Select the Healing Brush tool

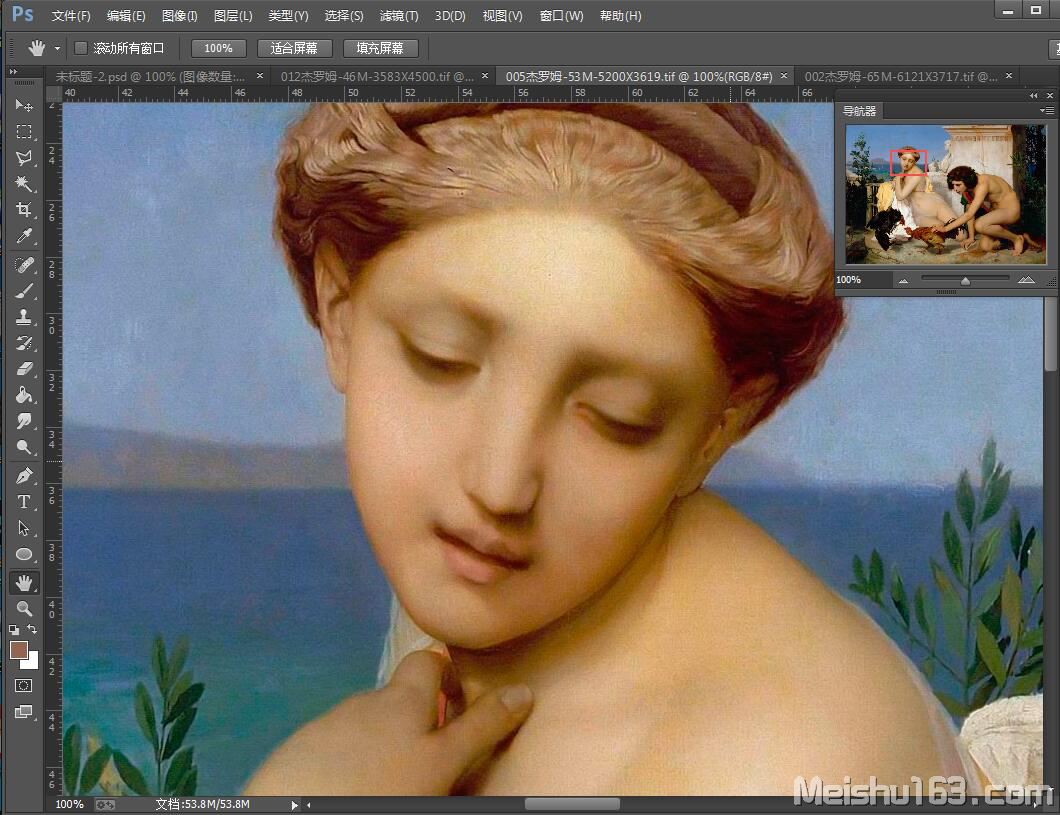[24, 265]
